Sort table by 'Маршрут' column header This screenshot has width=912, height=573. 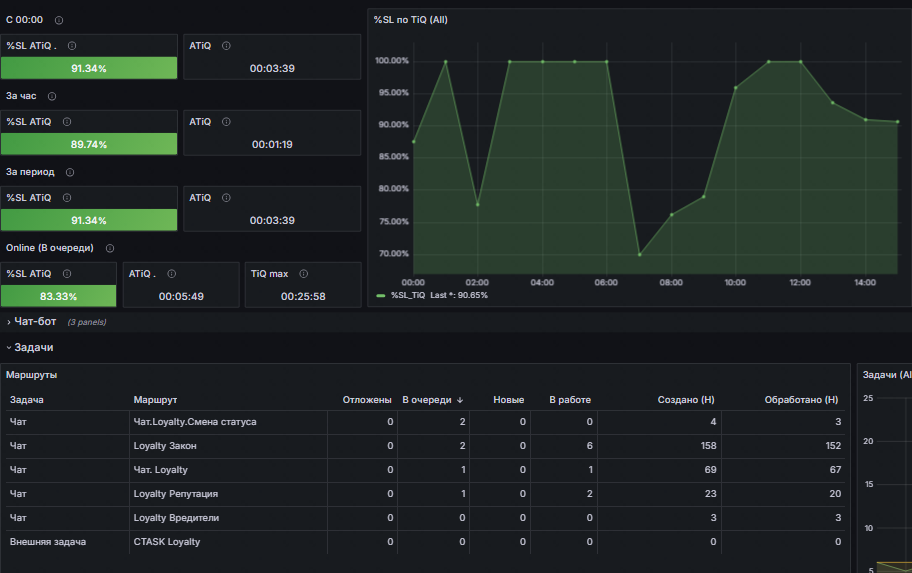[155, 400]
